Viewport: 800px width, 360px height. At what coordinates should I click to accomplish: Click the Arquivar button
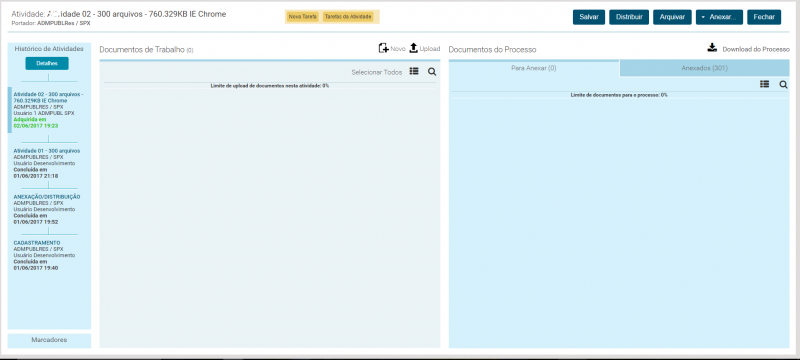coord(672,17)
